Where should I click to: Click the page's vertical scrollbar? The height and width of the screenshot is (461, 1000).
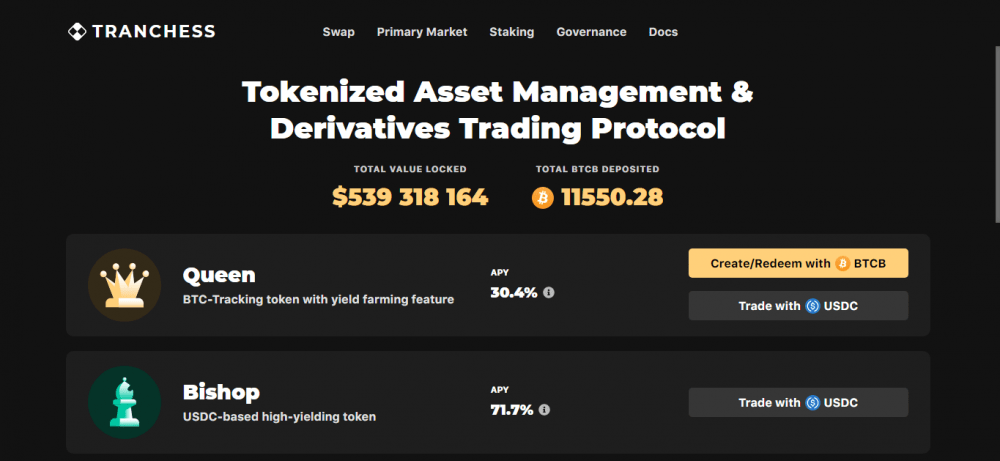pos(997,134)
